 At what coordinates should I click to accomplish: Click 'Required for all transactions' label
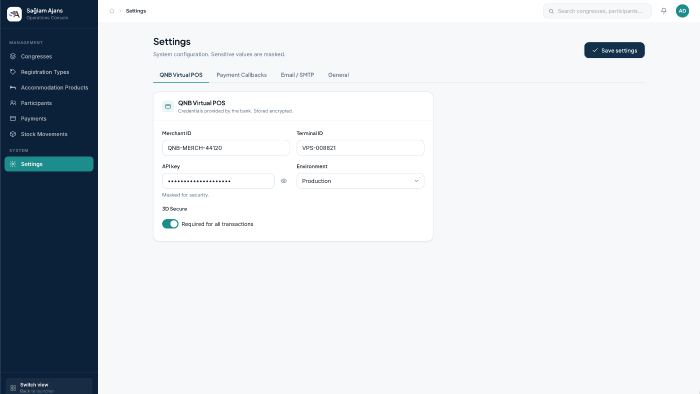(217, 224)
